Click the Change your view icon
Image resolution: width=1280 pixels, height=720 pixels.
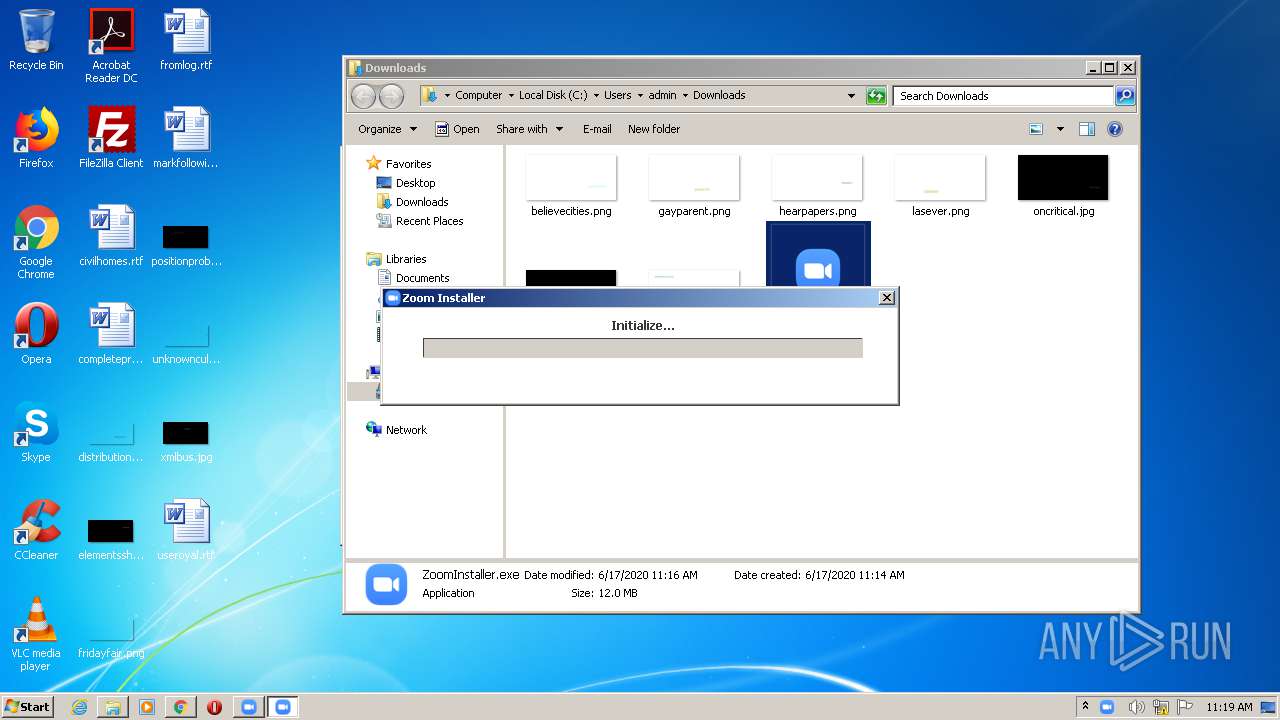(1036, 129)
